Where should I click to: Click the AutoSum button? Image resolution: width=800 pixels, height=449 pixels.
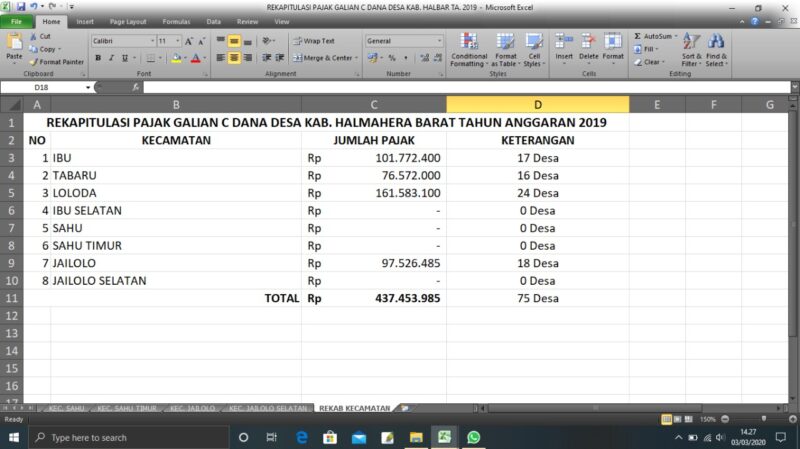pyautogui.click(x=656, y=36)
